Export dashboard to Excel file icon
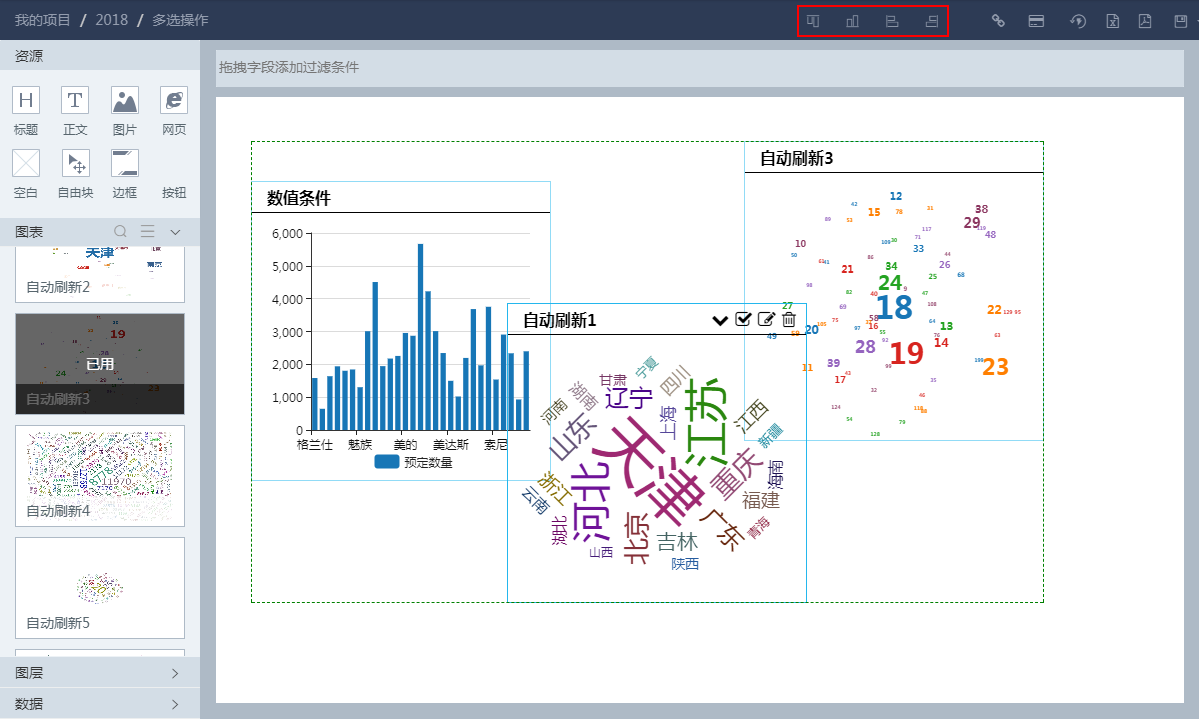This screenshot has height=719, width=1199. (1112, 21)
